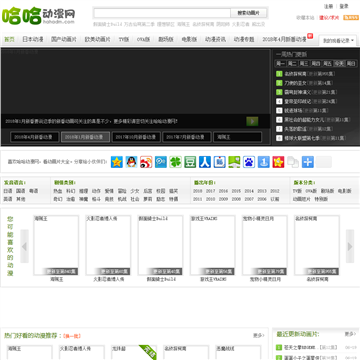Screen dimensions: 360x360
Task: Share to Douban green icon
Action: [x=190, y=162]
